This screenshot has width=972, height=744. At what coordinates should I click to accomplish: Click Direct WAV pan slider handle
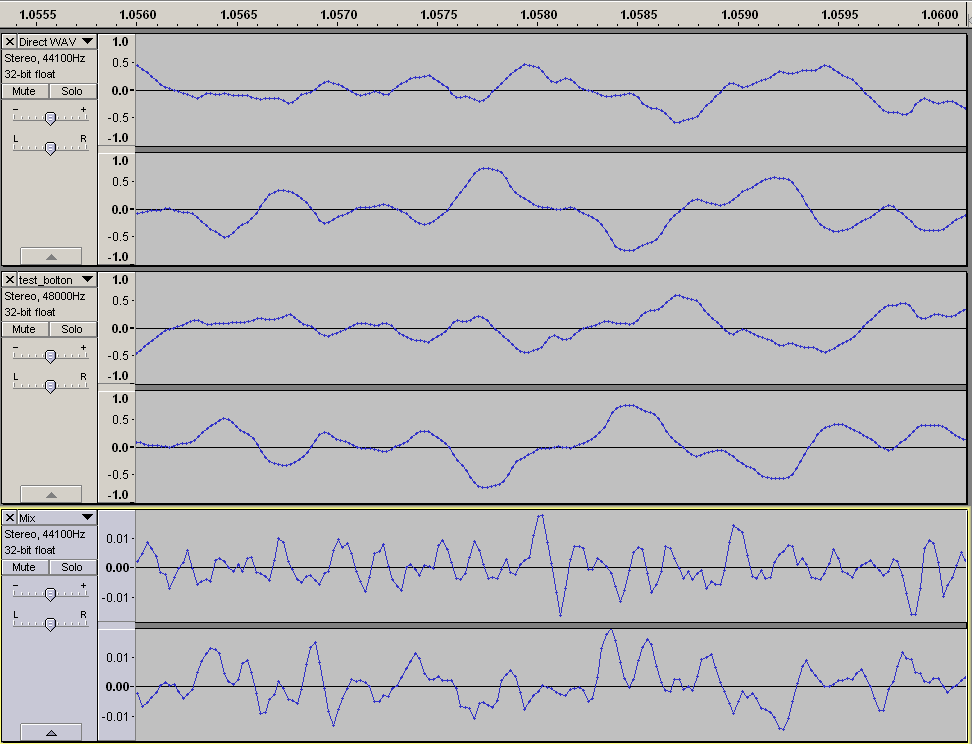[x=51, y=148]
